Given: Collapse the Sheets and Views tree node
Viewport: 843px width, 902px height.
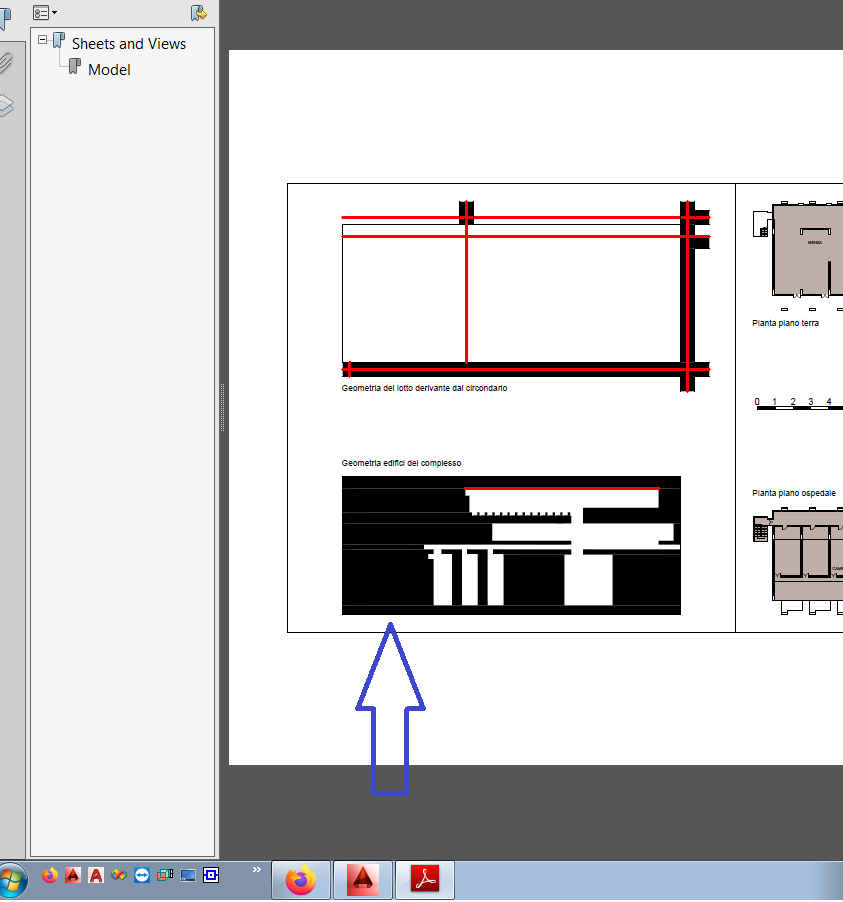Looking at the screenshot, I should pyautogui.click(x=42, y=41).
